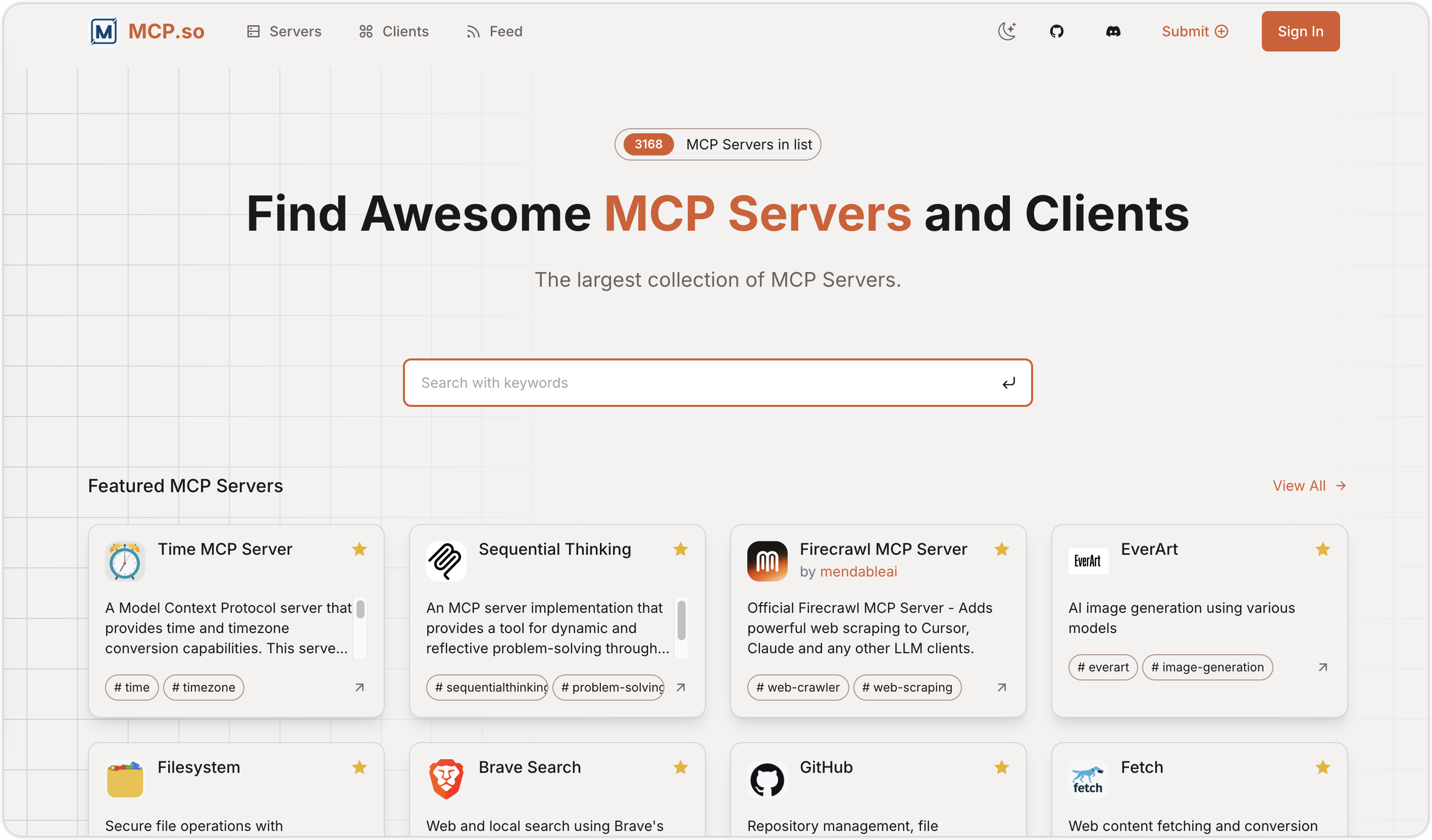Click the Brave Search lion icon
The image size is (1432, 840).
point(446,778)
